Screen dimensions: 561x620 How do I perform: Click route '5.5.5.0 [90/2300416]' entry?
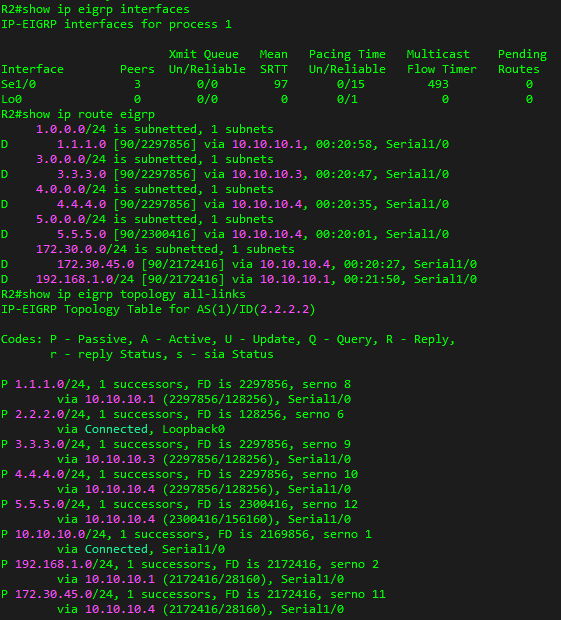tap(225, 234)
